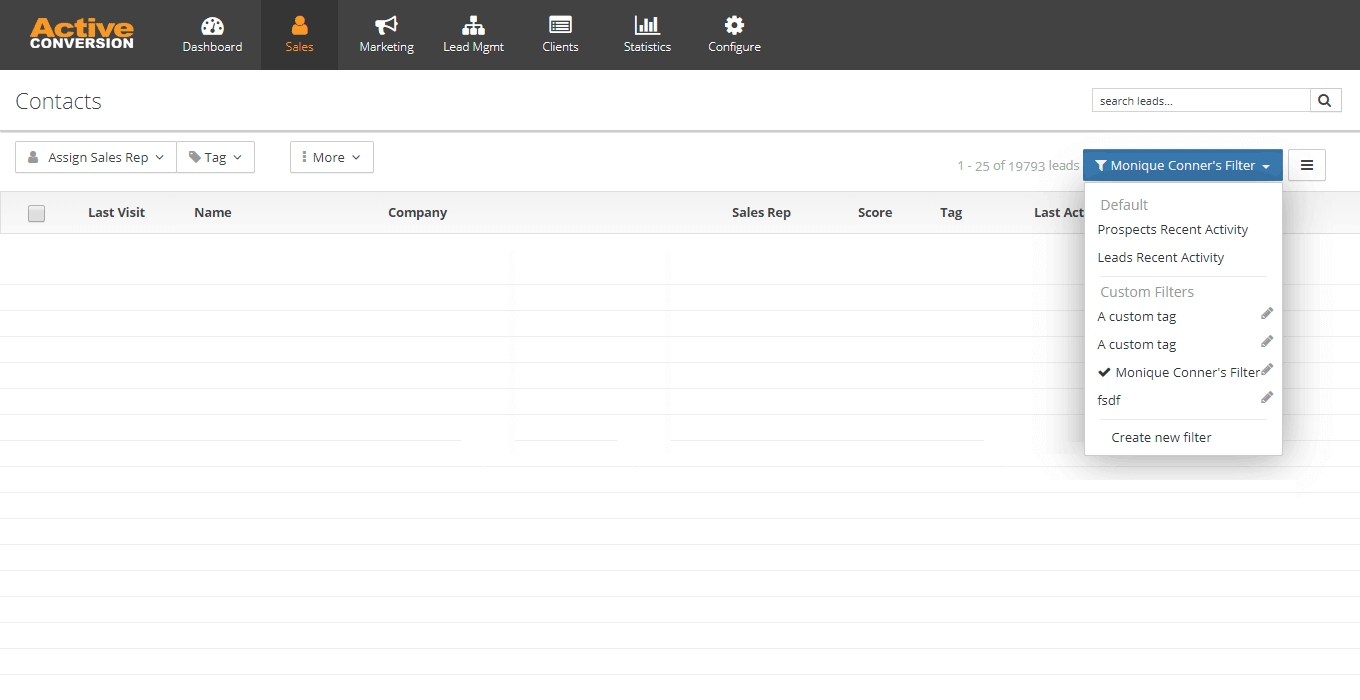Edit Monique Conner's Filter via pencil

tap(1267, 370)
